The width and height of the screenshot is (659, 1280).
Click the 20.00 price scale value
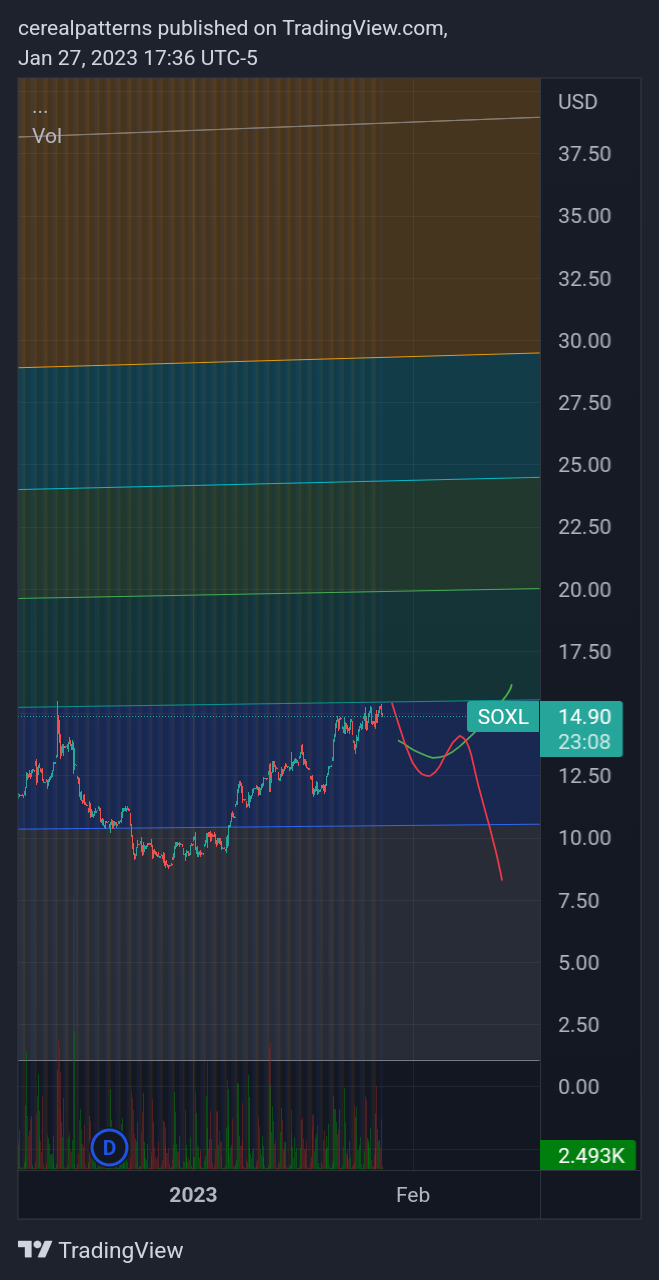coord(585,590)
